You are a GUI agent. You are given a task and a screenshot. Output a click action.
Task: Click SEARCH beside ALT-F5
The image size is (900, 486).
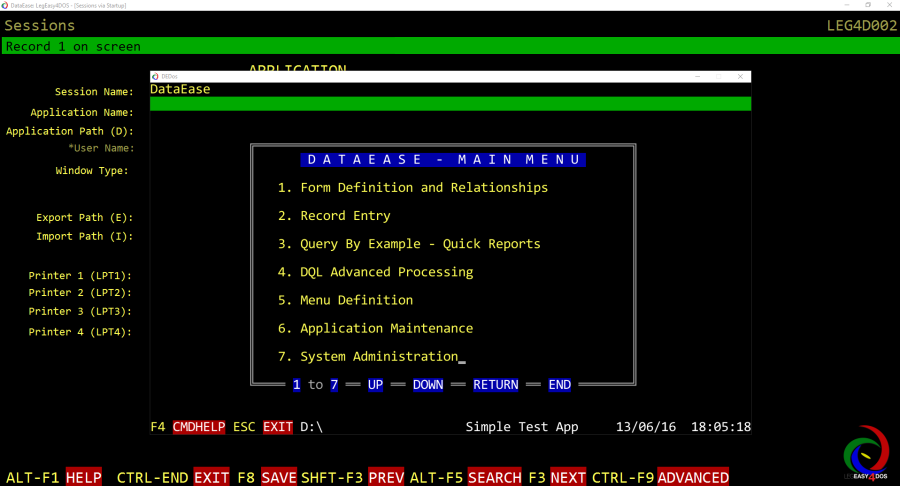click(494, 477)
